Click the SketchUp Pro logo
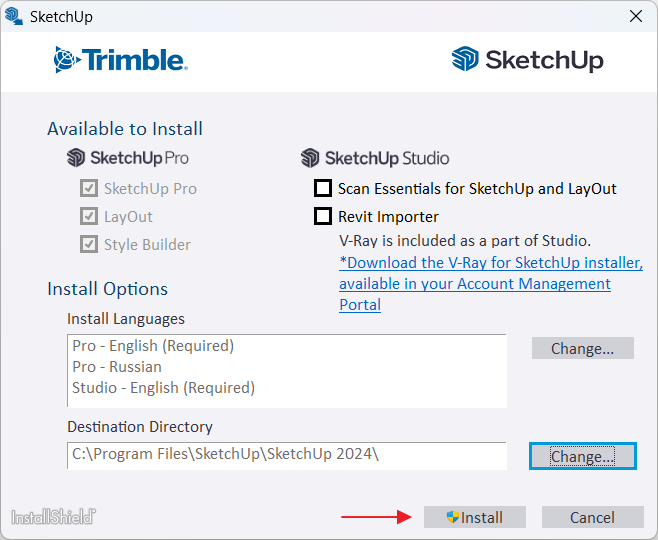Image resolution: width=658 pixels, height=540 pixels. 128,158
